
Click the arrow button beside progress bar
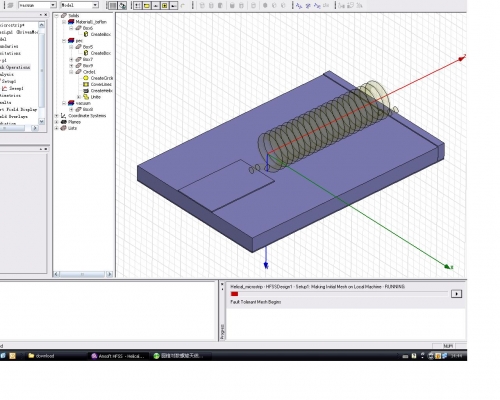pos(456,294)
